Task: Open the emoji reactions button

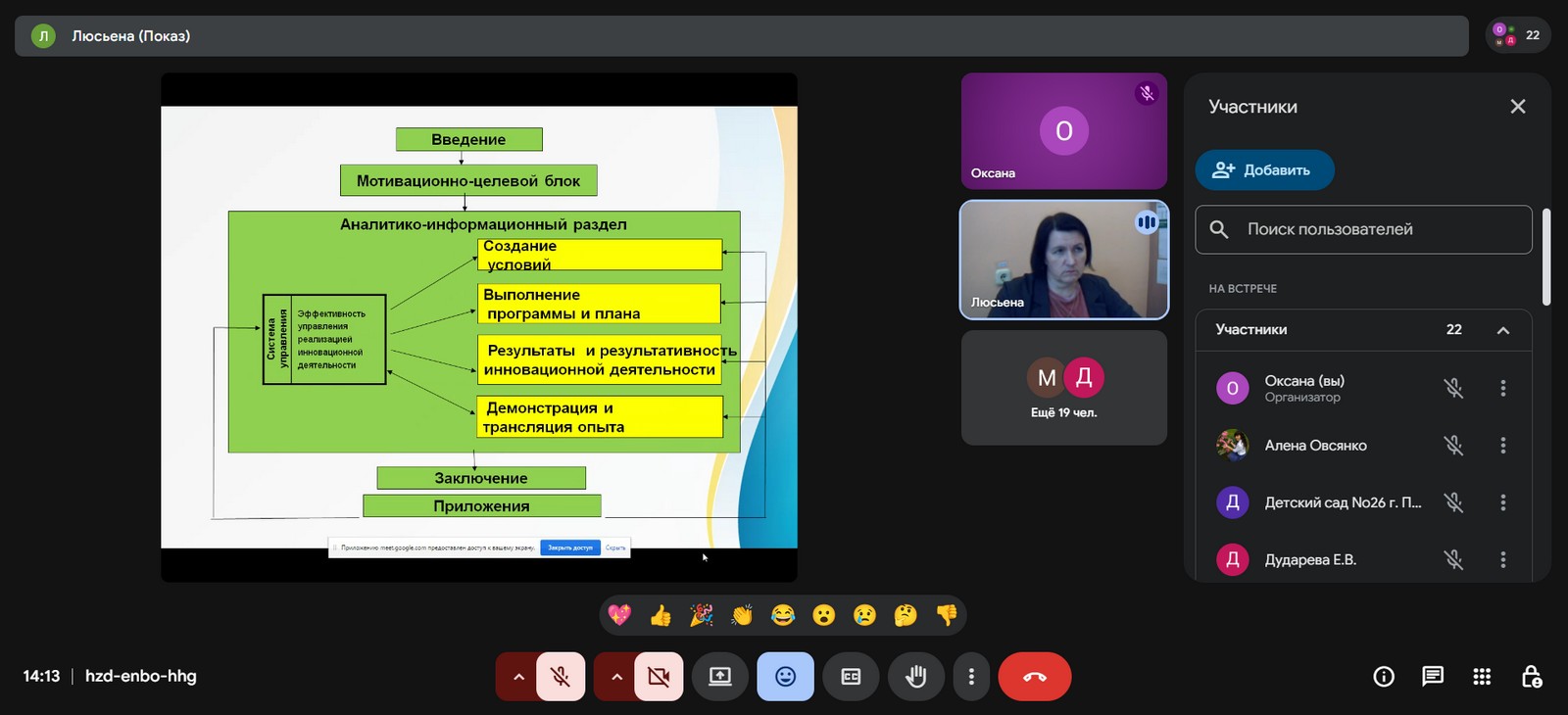Action: tap(785, 677)
